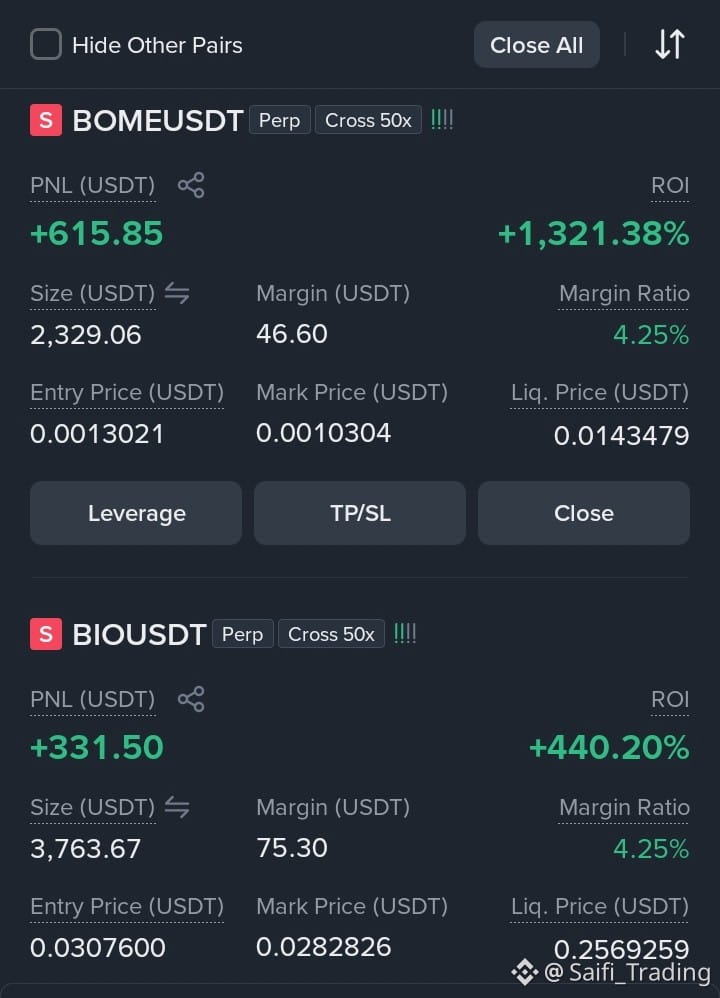Tap Entry Price (USDT) label under BIOUSDT

[x=127, y=906]
